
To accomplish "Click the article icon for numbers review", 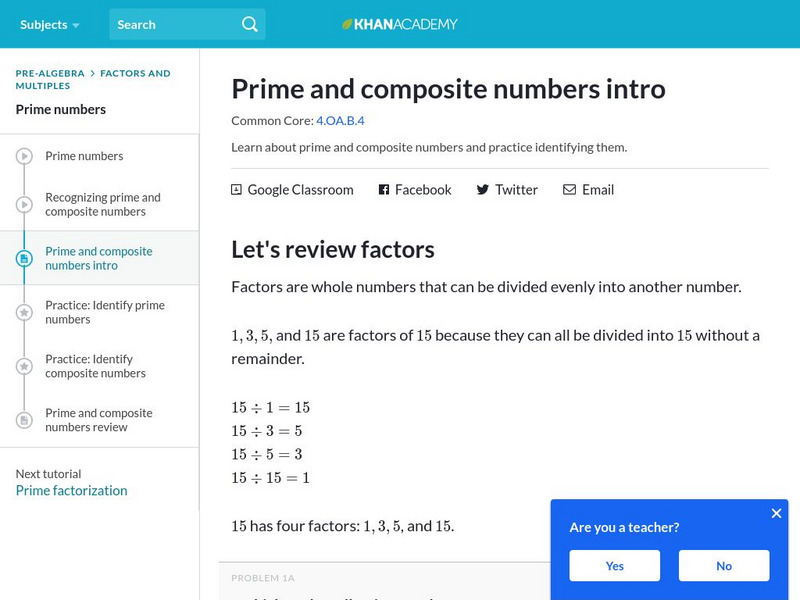I will tap(24, 420).
